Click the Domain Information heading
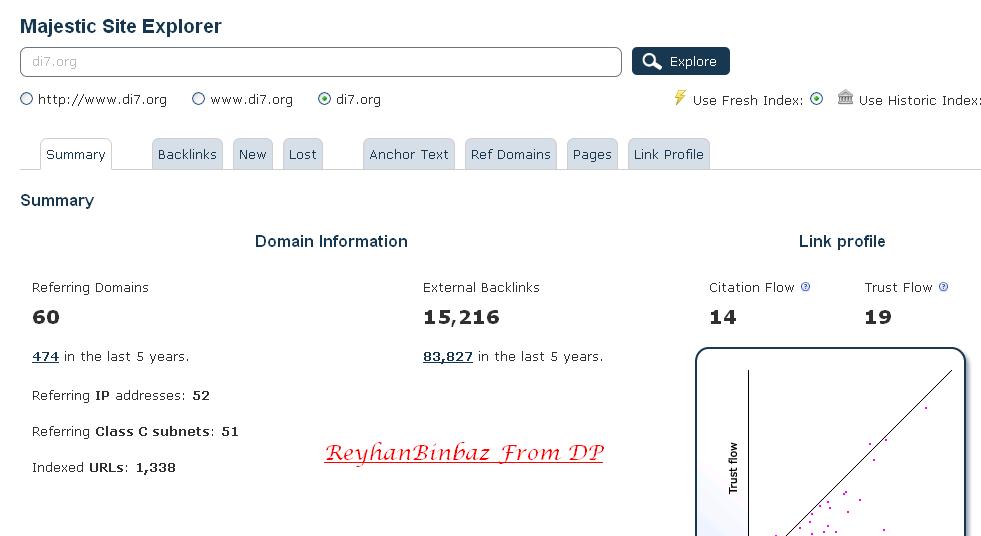The width and height of the screenshot is (981, 536). coord(331,241)
